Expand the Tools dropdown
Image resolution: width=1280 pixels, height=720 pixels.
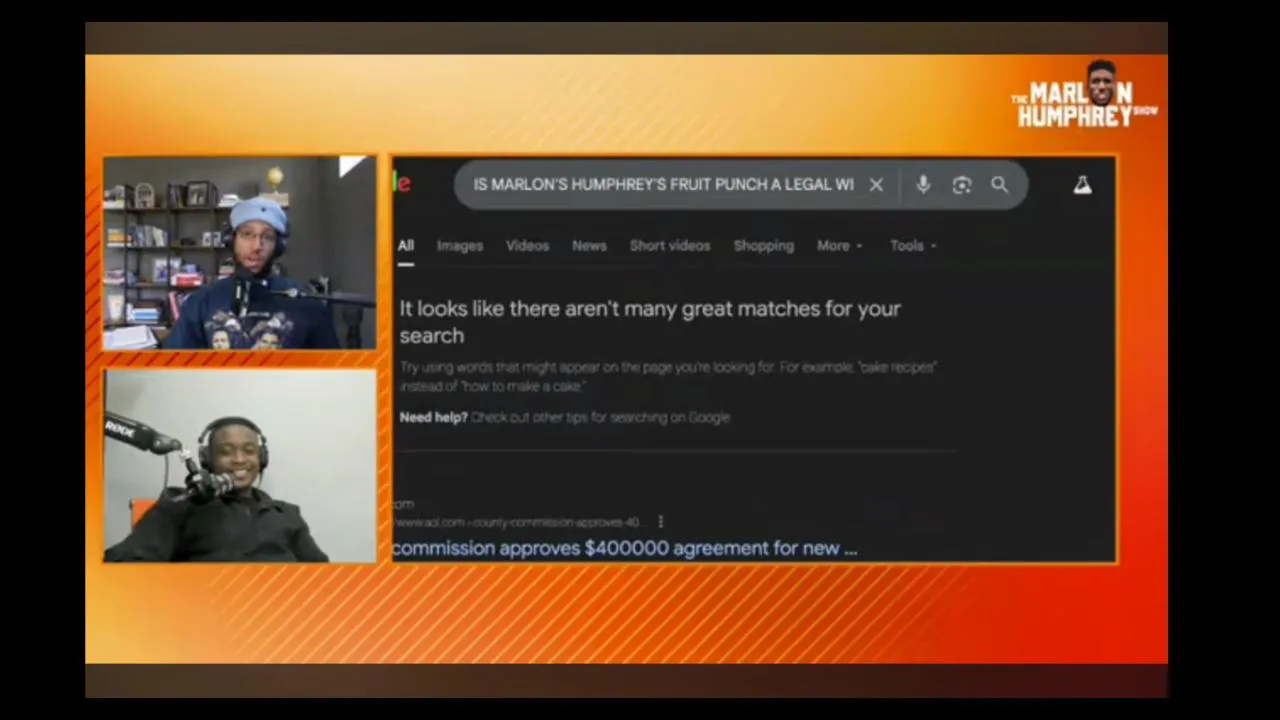[x=913, y=246]
